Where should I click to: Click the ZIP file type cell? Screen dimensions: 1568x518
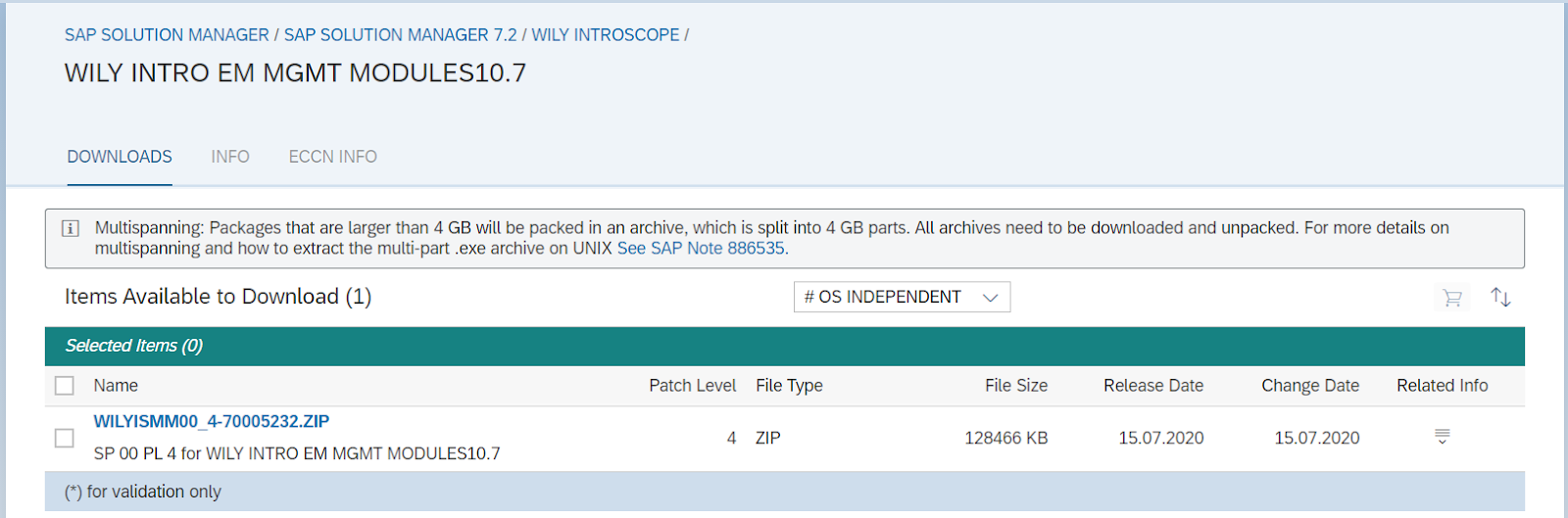click(768, 438)
